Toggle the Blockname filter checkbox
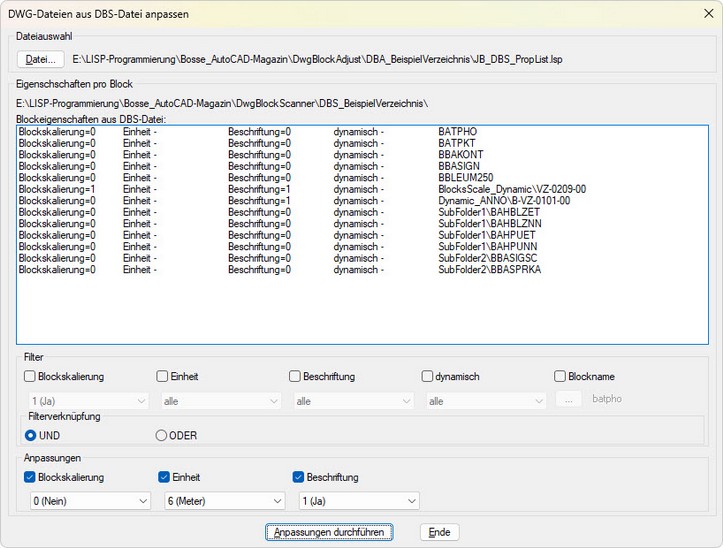 click(560, 376)
